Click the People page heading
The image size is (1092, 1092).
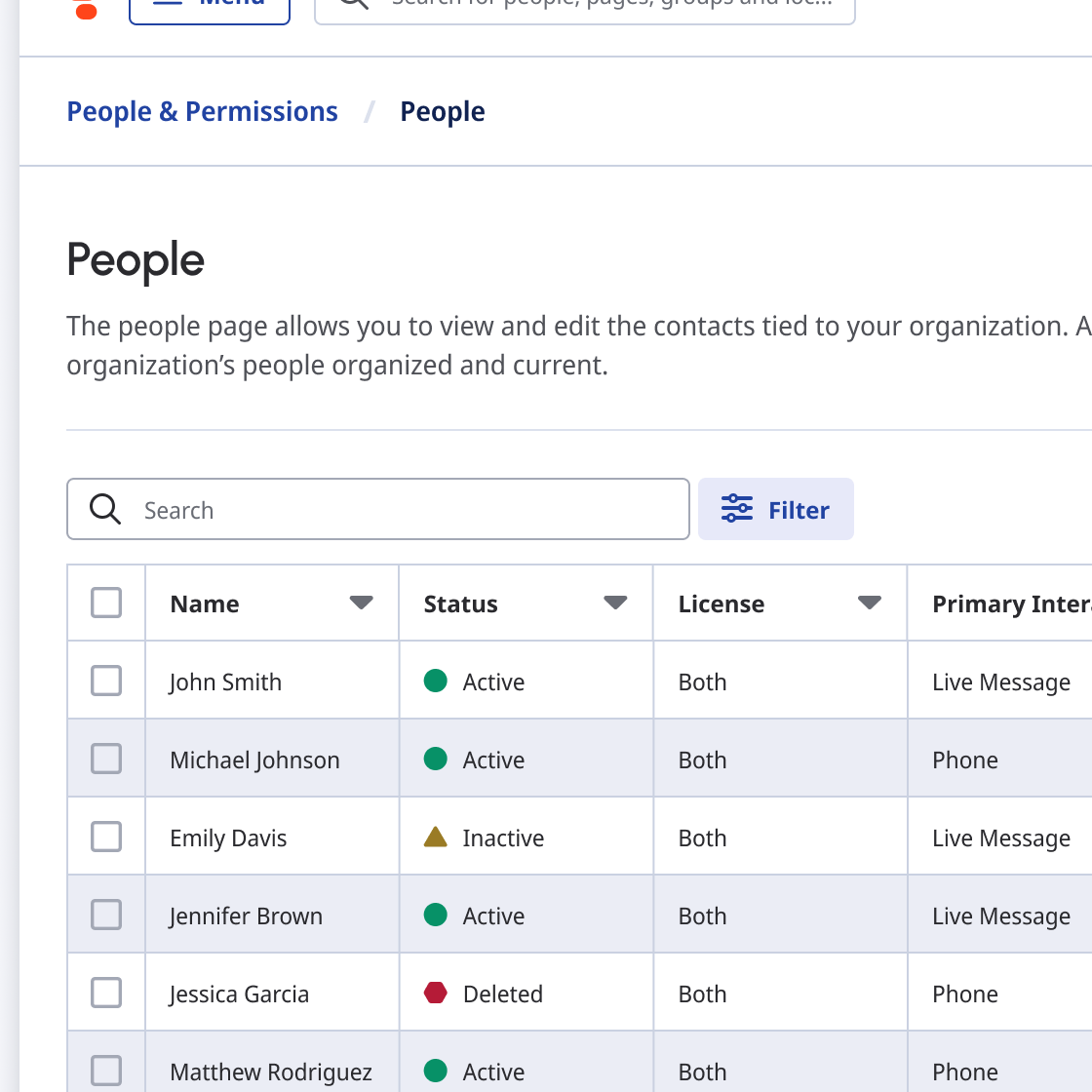coord(136,260)
